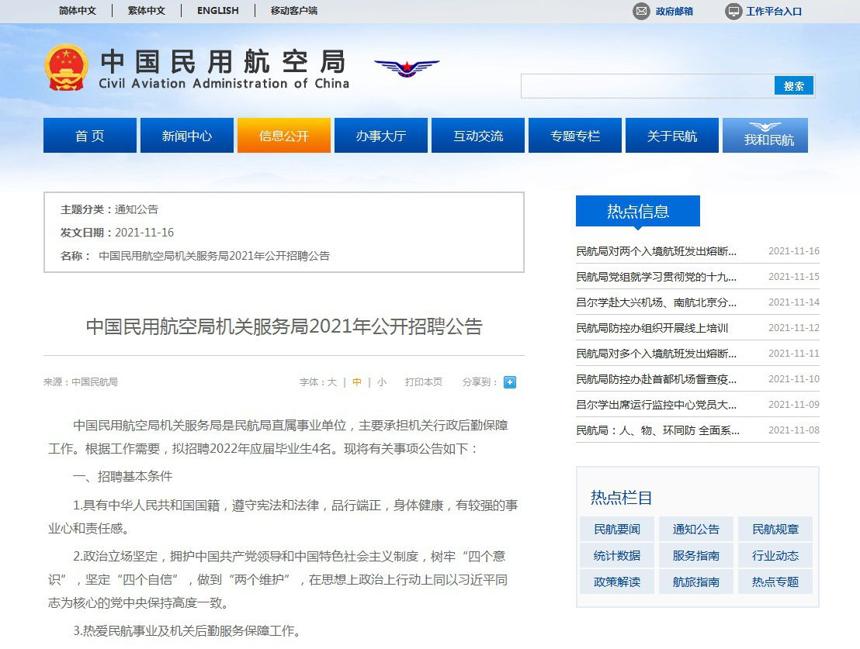Screen dimensions: 860x649
Task: Click the national emblem logo
Action: (x=66, y=67)
